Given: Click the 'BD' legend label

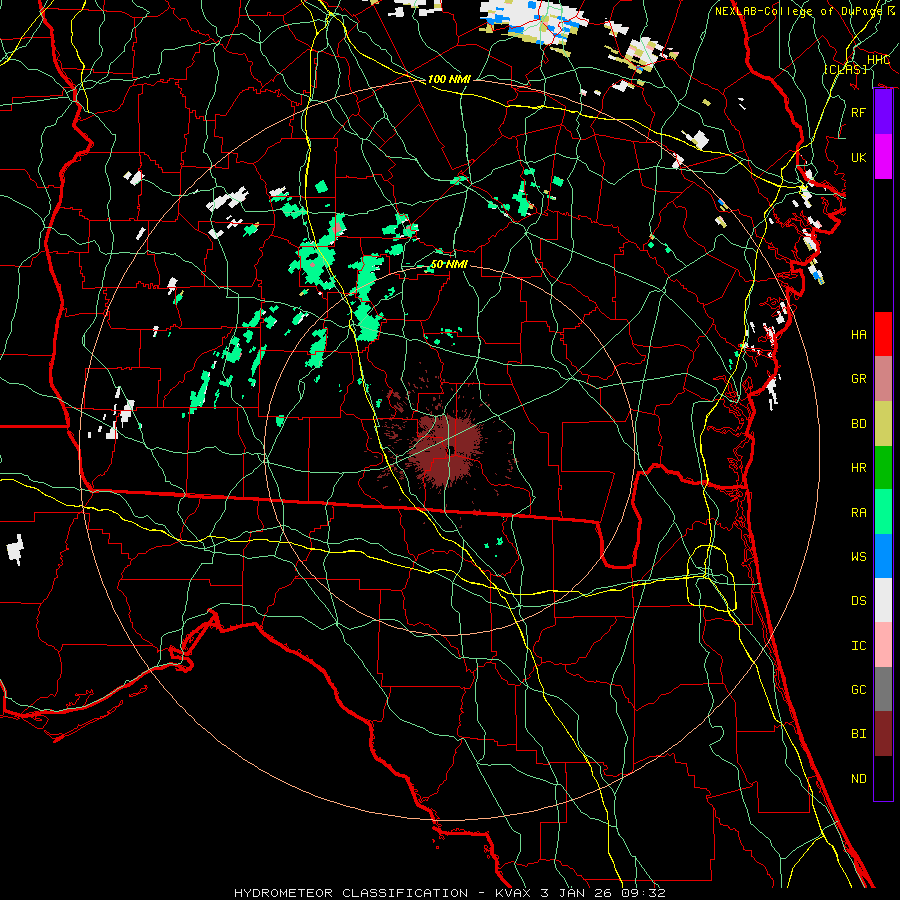Looking at the screenshot, I should pos(858,424).
